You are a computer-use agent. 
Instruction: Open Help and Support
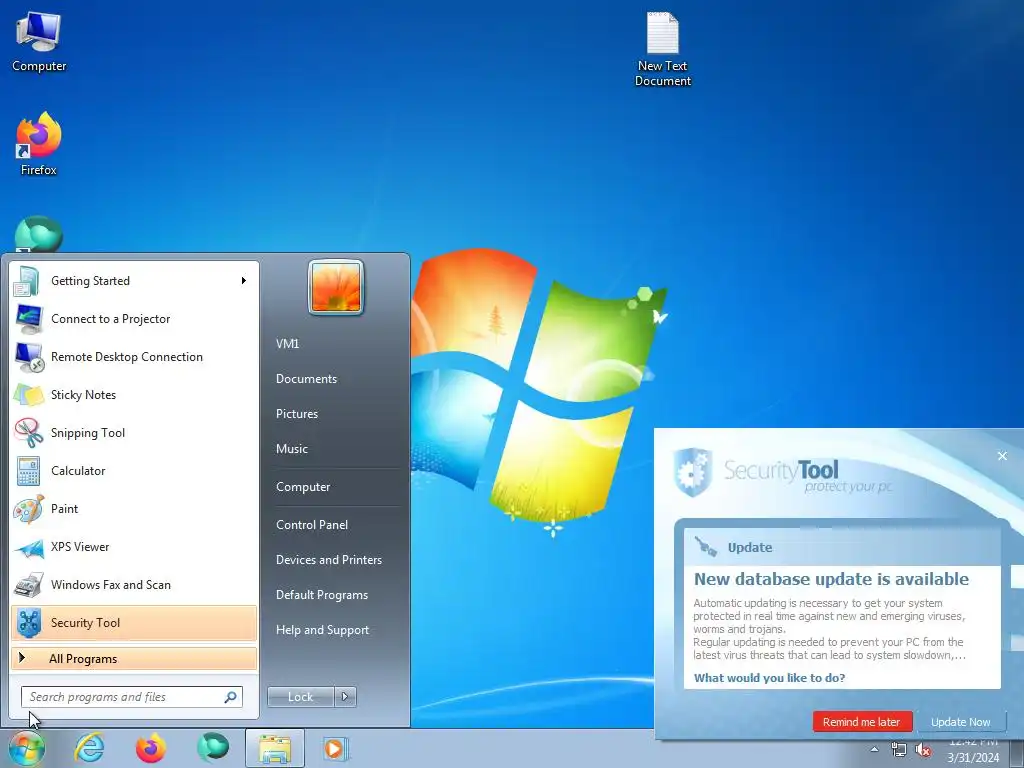pos(322,630)
